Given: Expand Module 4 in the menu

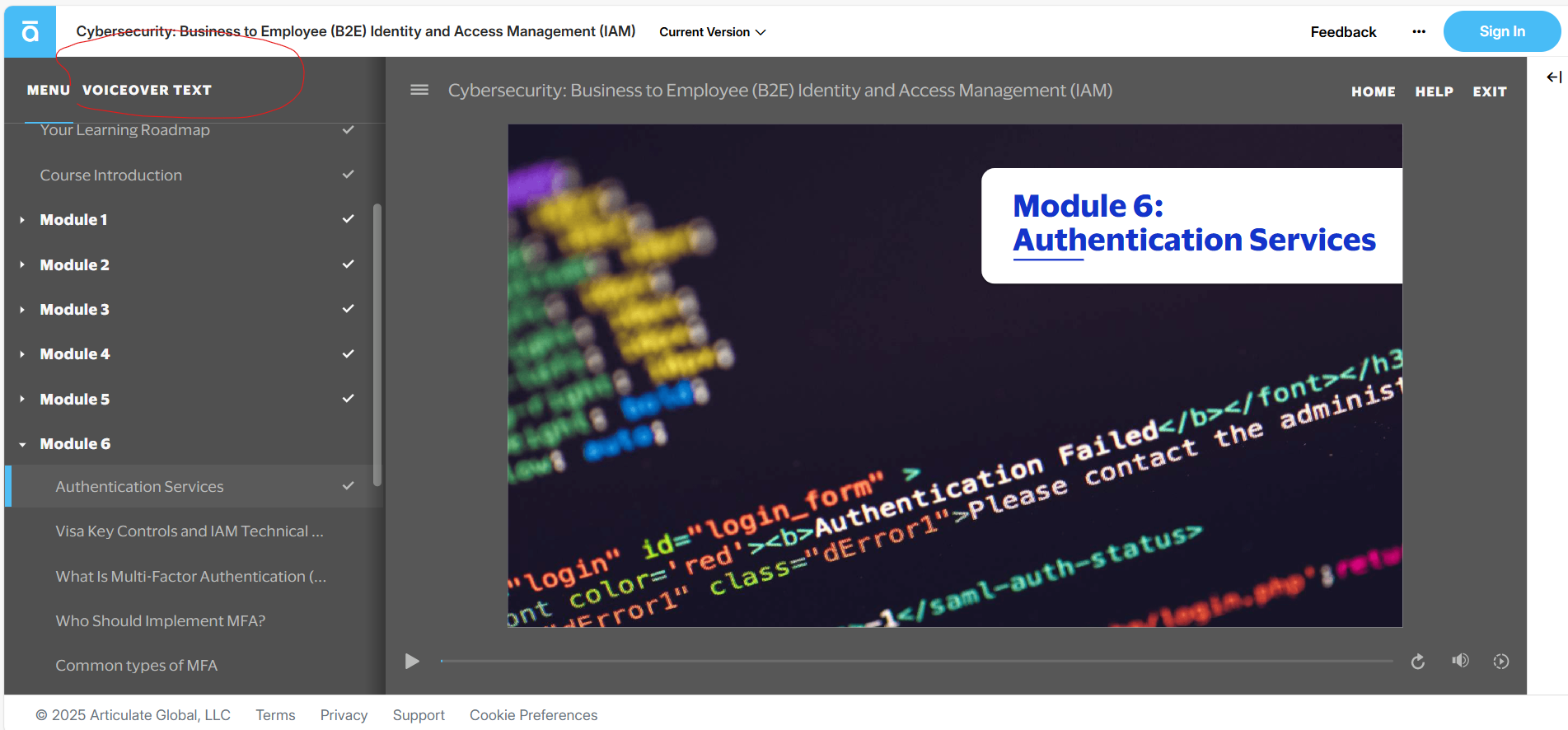Looking at the screenshot, I should point(22,354).
